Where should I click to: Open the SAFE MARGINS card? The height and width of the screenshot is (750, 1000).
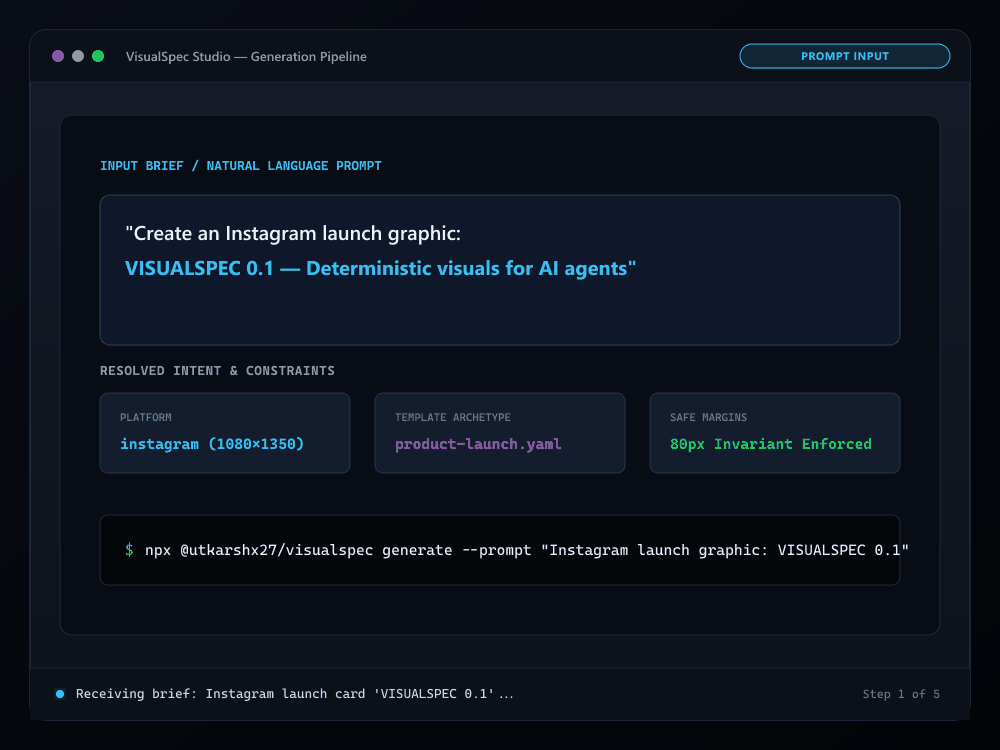[x=775, y=433]
